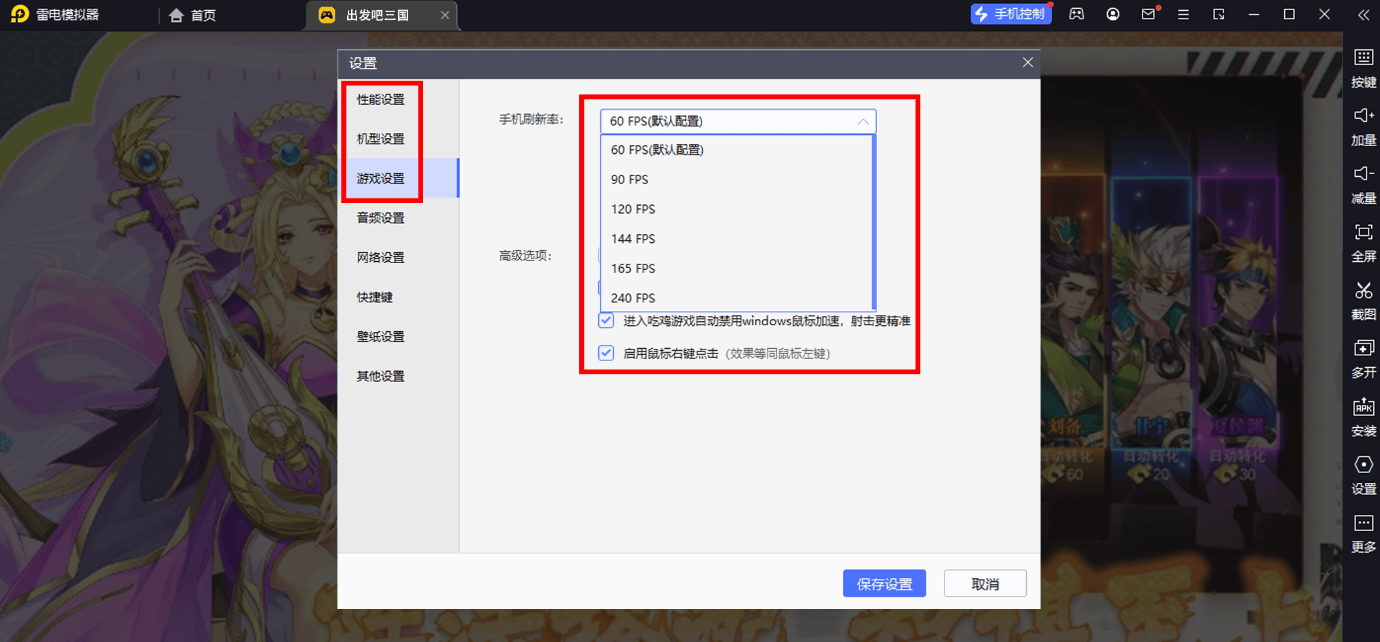
Task: Click the 加量 volume up icon
Action: (1364, 116)
